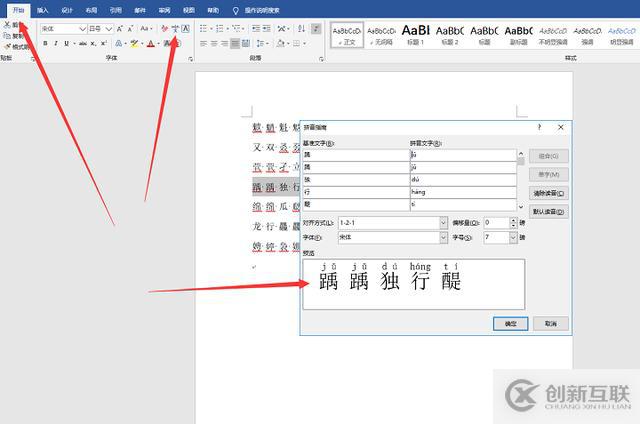640x424 pixels.
Task: Click 取消 to cancel the dialog
Action: [x=551, y=324]
